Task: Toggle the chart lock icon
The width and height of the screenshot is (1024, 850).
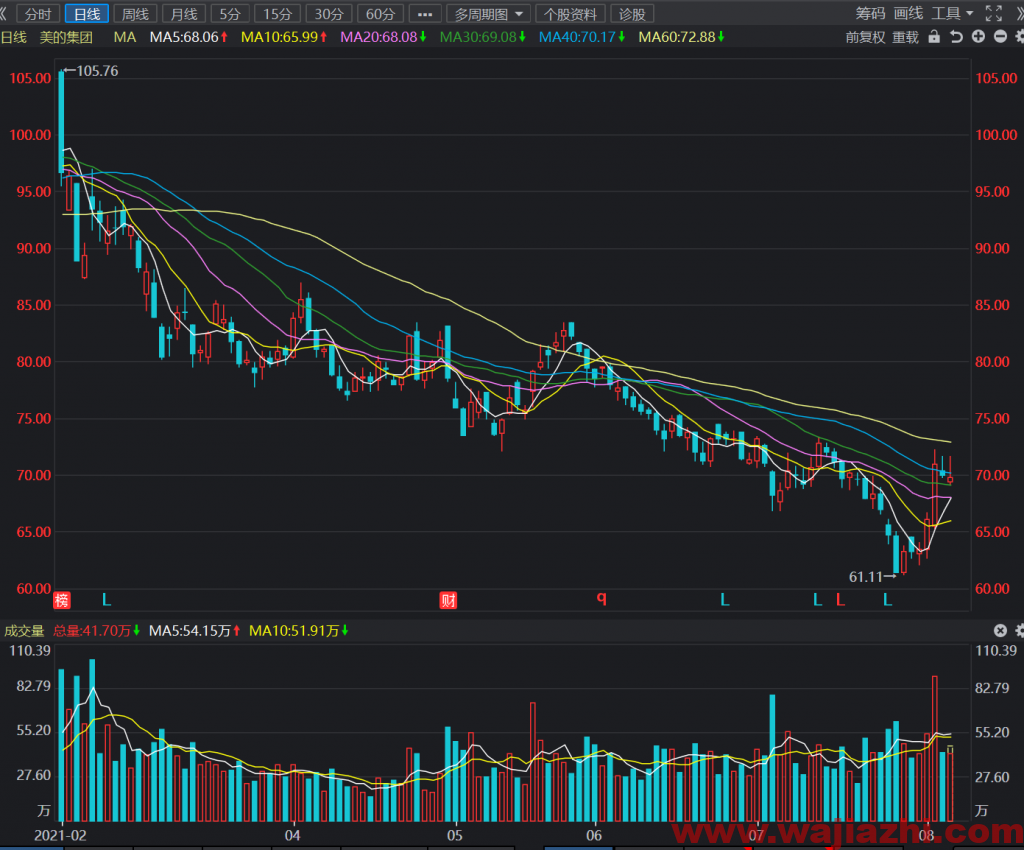Action: pos(934,37)
